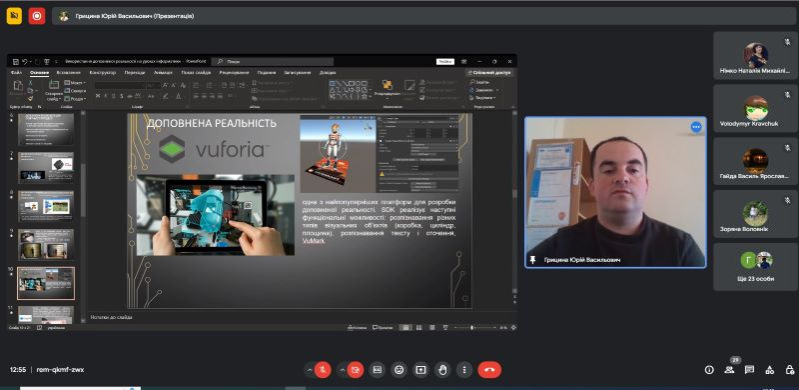Expand audio settings arrow beside microphone
Screen dimensions: 799x390
pos(309,370)
